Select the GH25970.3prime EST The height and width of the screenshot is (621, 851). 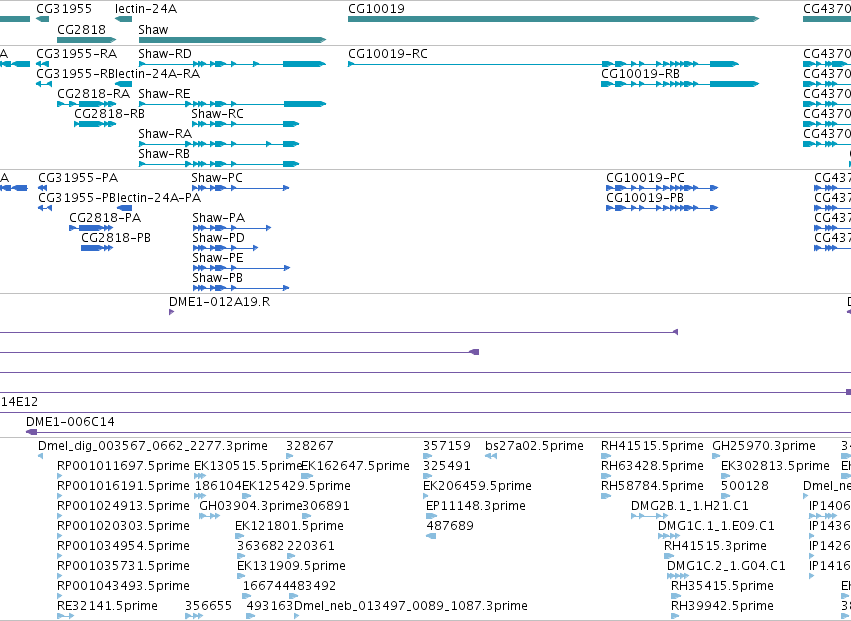(716, 456)
